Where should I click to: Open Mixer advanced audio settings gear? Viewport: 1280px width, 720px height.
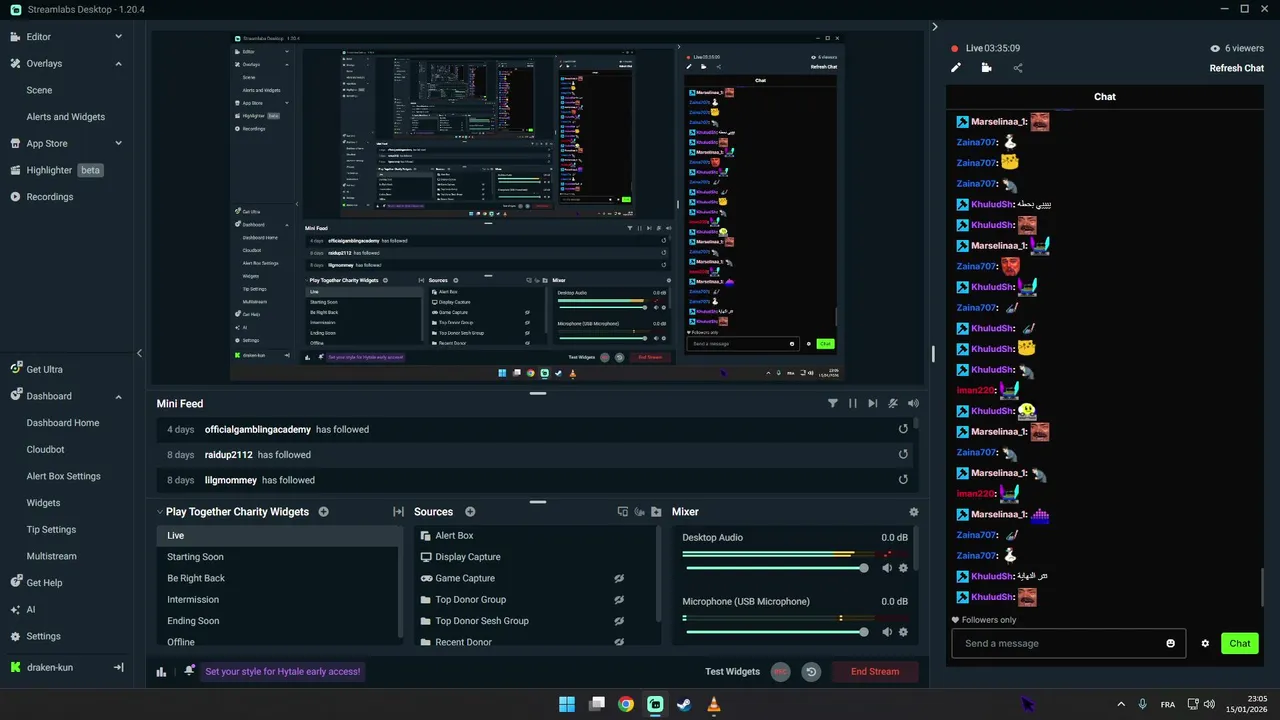913,511
